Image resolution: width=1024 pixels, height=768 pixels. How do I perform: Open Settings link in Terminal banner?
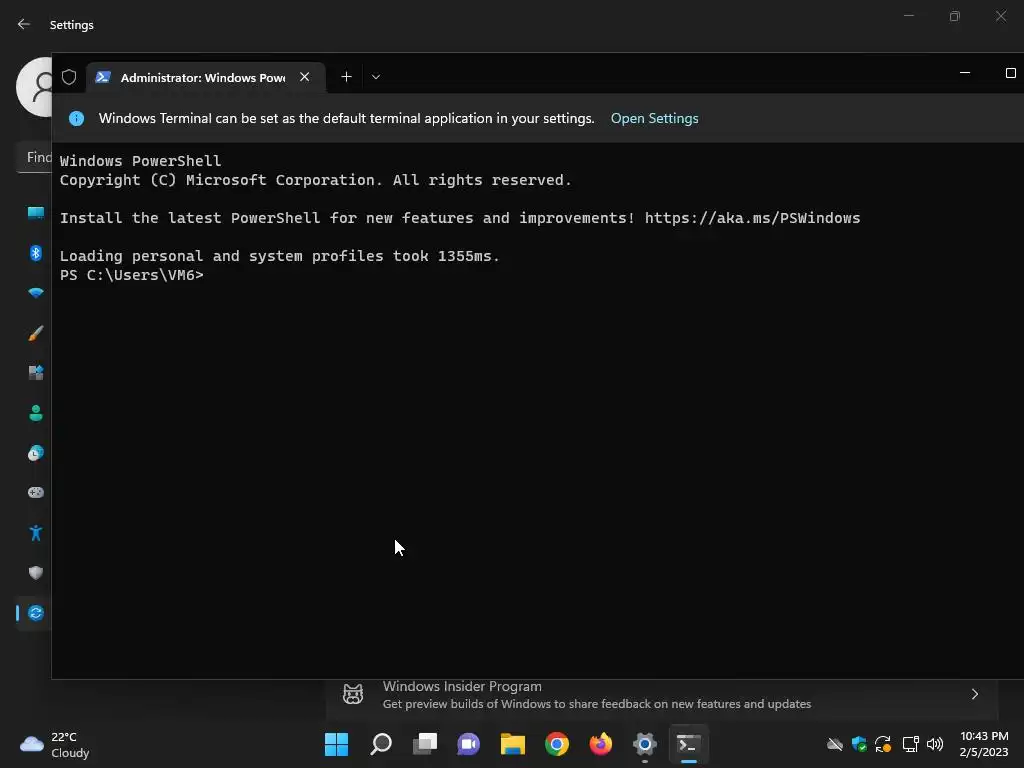coord(654,118)
